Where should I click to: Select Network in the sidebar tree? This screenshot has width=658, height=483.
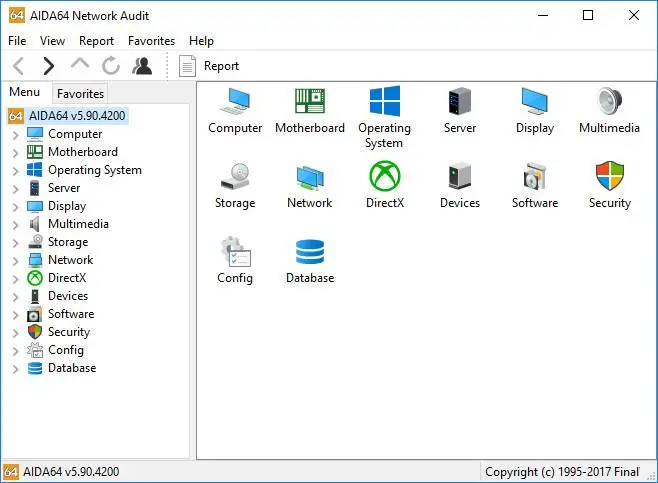click(70, 260)
